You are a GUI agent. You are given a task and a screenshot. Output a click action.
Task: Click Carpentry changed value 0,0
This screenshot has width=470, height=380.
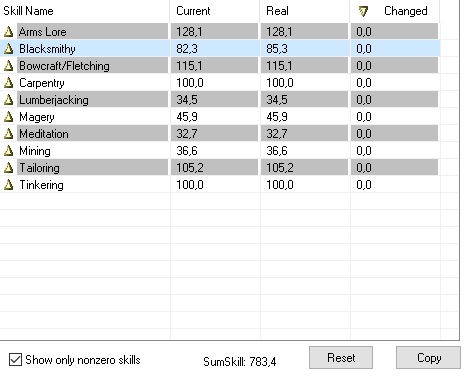click(364, 83)
